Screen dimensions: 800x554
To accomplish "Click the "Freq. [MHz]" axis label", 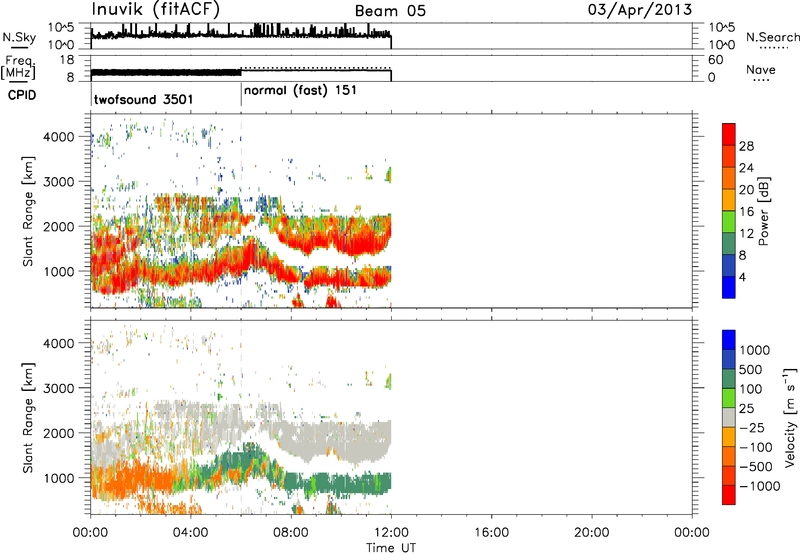I will pos(19,67).
